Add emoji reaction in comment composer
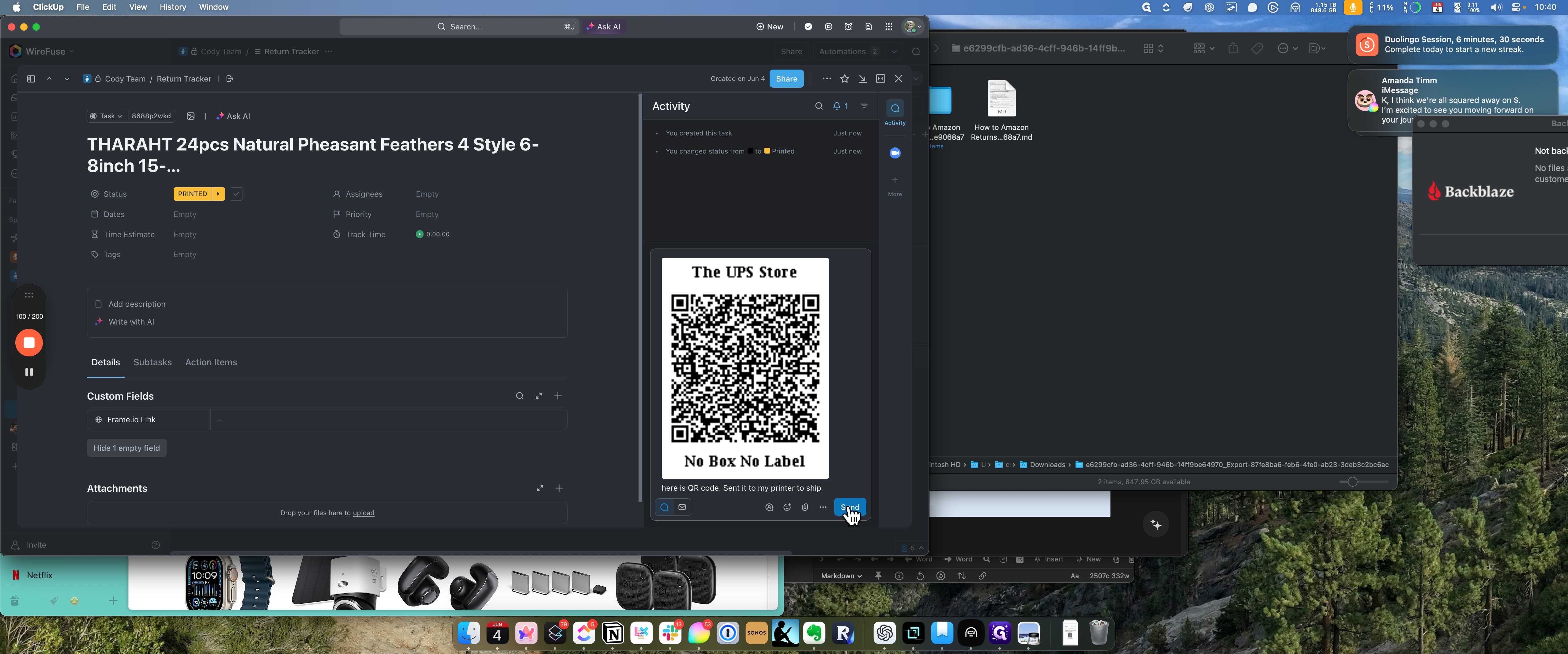This screenshot has height=654, width=1568. [x=787, y=507]
